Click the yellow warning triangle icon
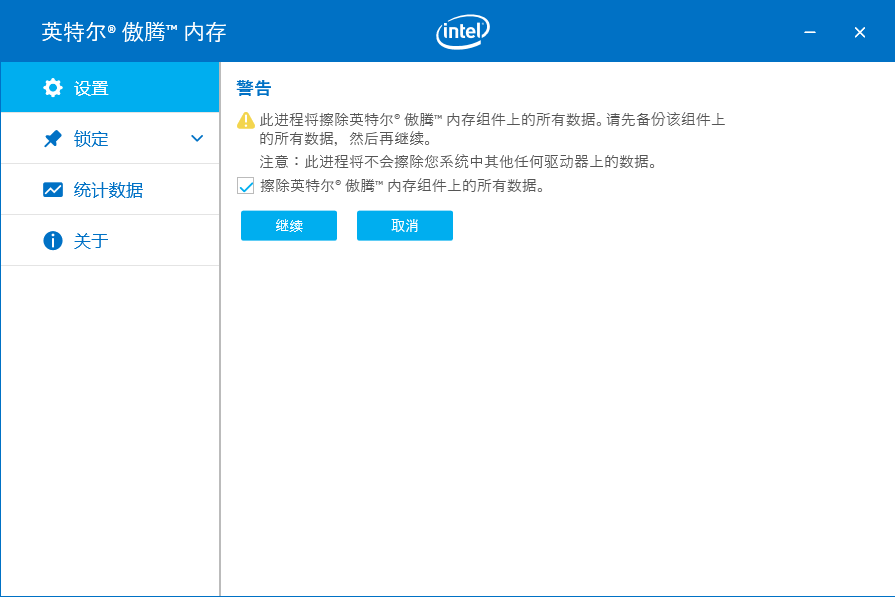Screen dimensions: 895x597 coord(246,120)
